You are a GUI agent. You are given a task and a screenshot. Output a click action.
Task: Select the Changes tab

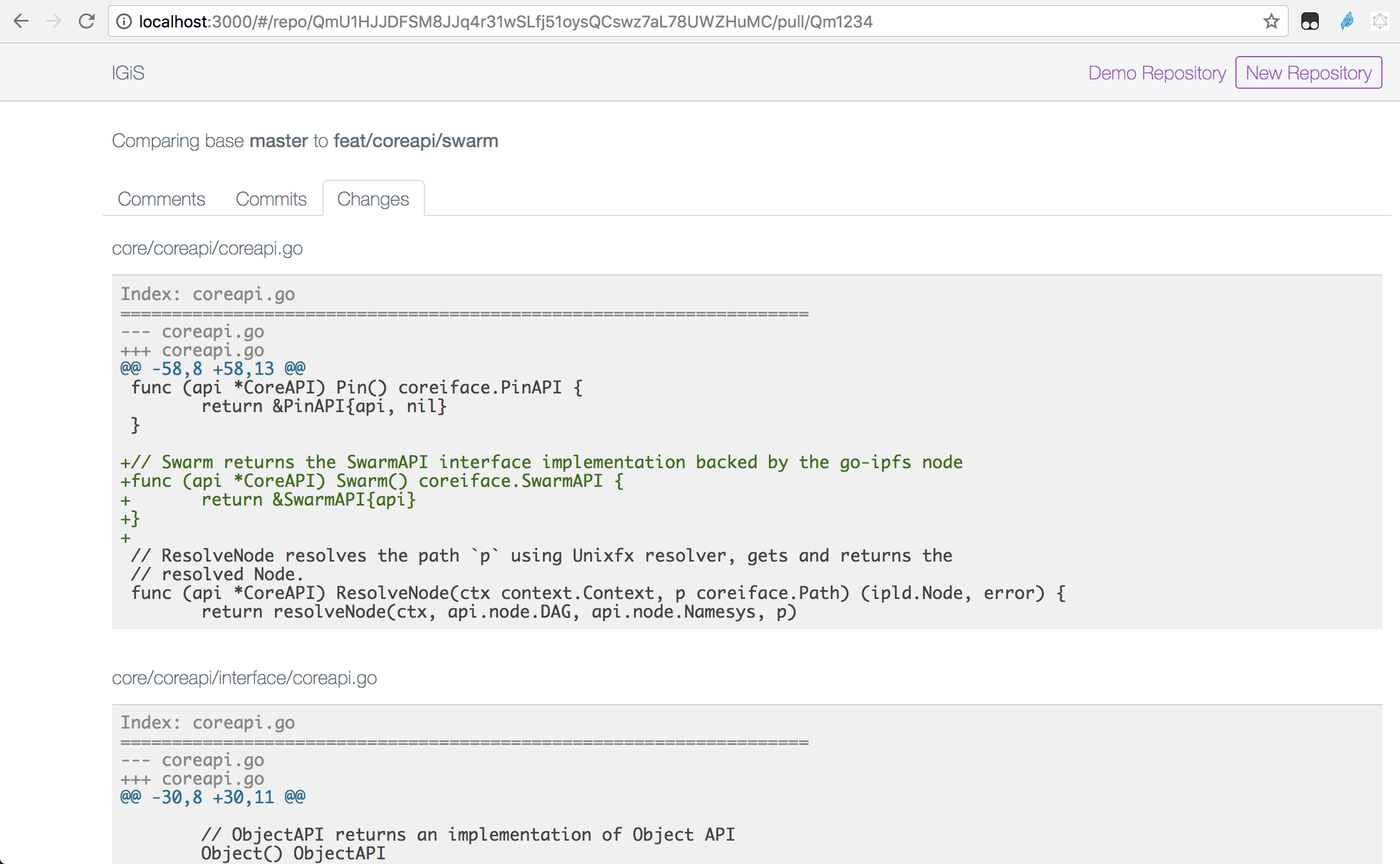373,199
